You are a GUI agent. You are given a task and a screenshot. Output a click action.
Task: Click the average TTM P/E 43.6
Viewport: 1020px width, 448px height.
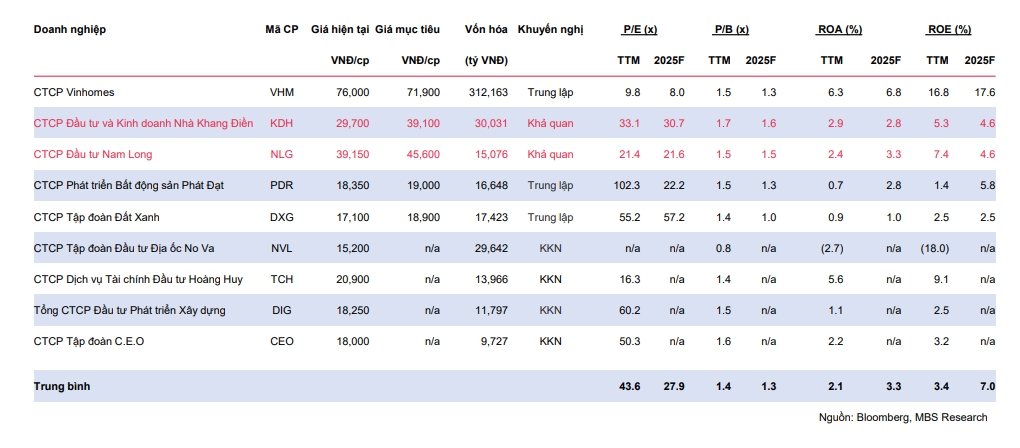pyautogui.click(x=630, y=386)
